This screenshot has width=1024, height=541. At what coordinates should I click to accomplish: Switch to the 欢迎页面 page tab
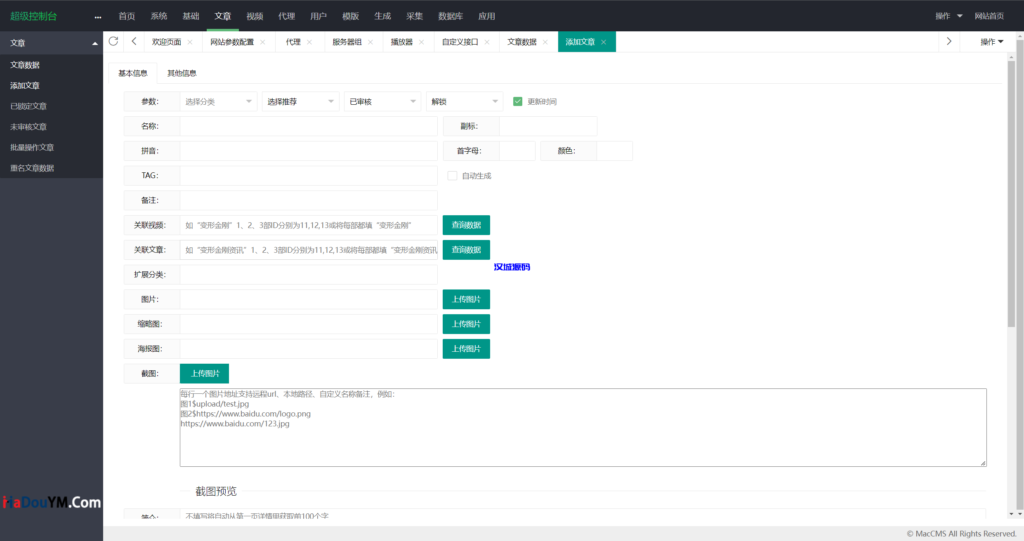(x=167, y=42)
